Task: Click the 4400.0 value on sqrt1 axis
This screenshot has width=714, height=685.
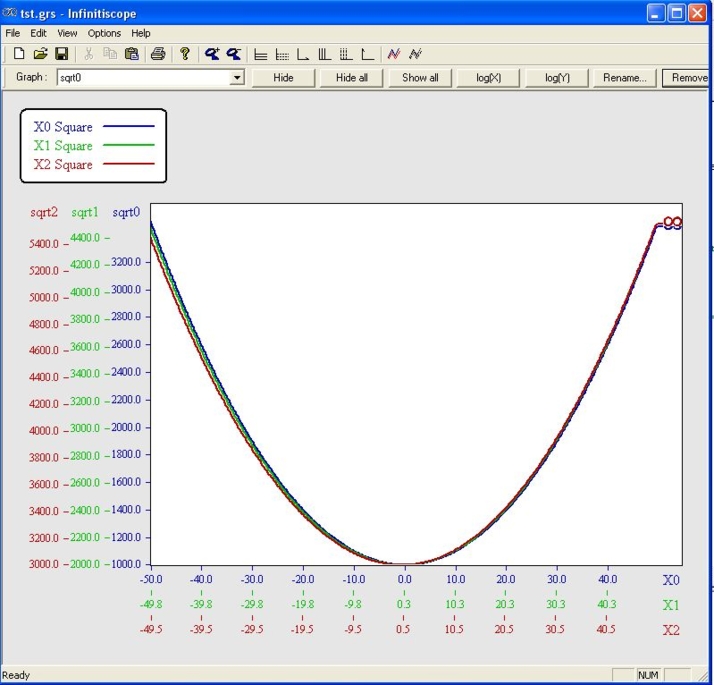Action: 85,237
